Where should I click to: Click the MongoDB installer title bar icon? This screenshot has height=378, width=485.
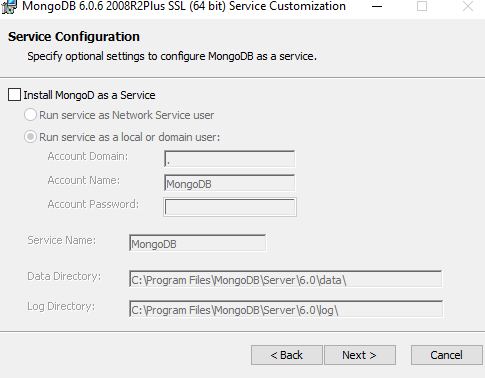pos(9,7)
